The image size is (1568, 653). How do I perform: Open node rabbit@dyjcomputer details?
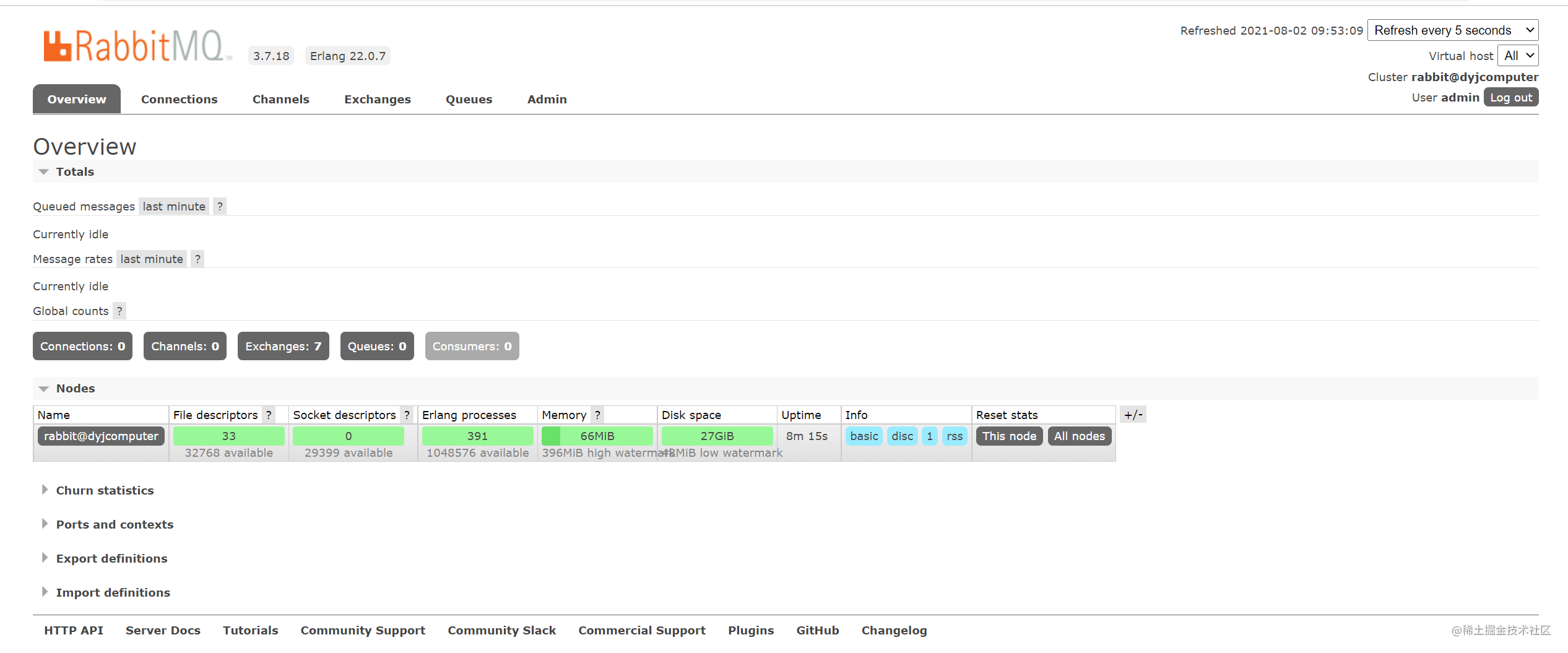coord(102,436)
